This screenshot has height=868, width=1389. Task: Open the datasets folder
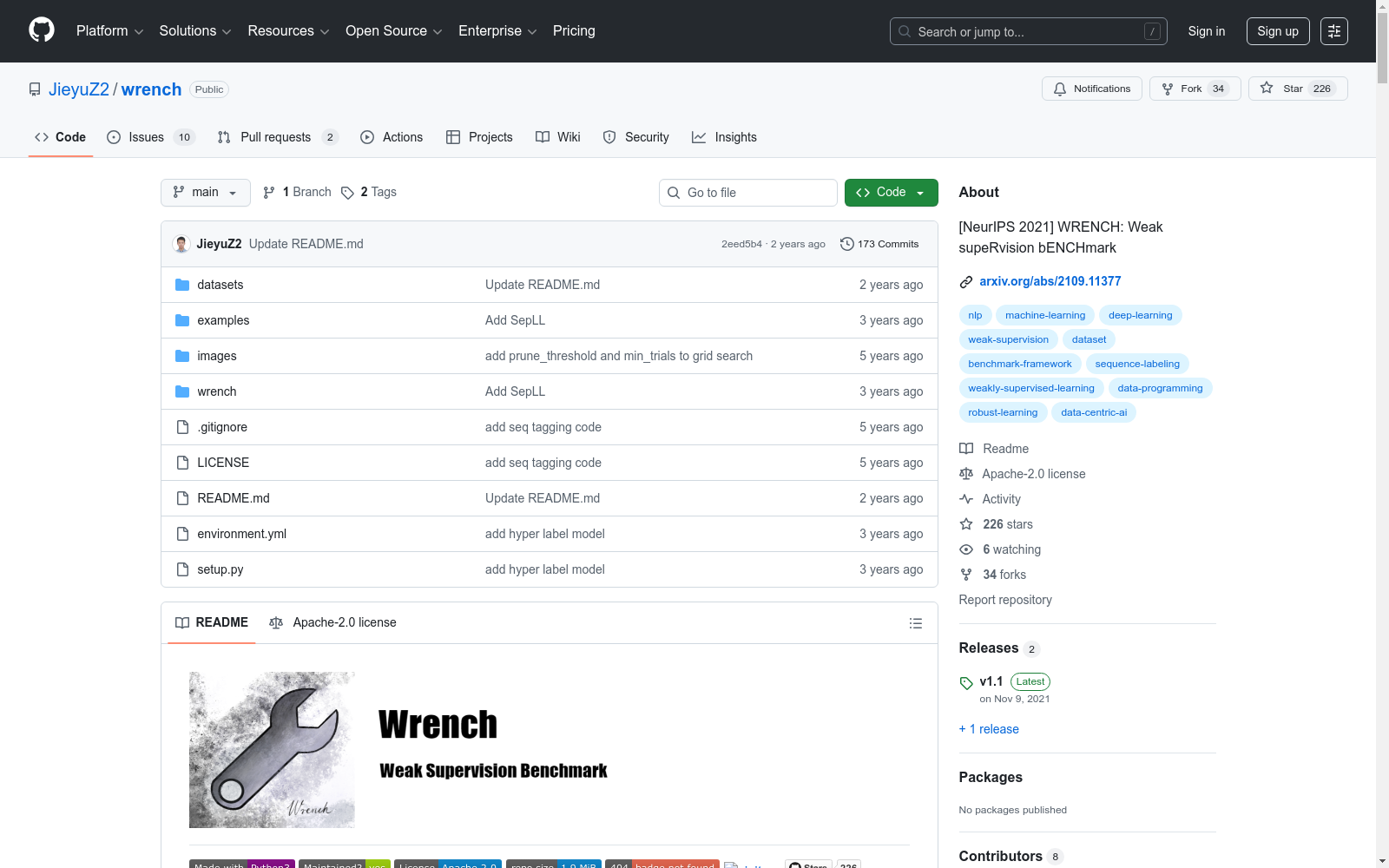[221, 285]
